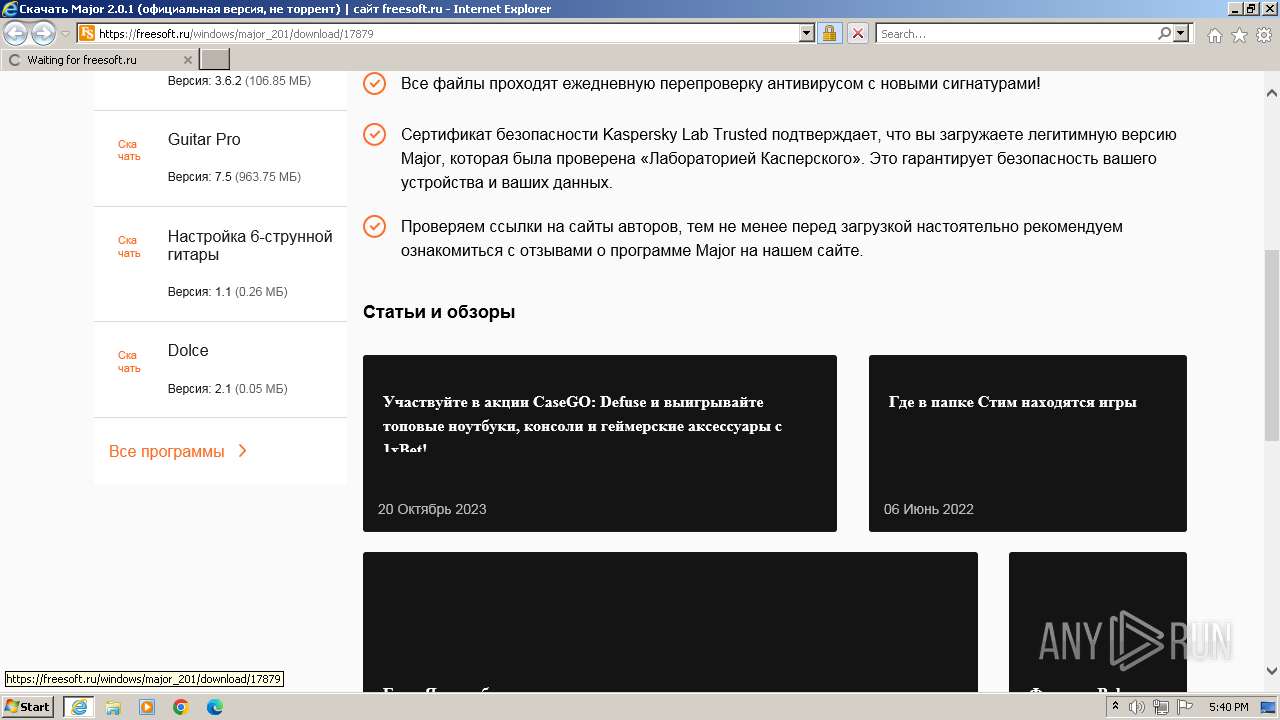The image size is (1280, 720).
Task: Open a new tab button
Action: coord(215,60)
